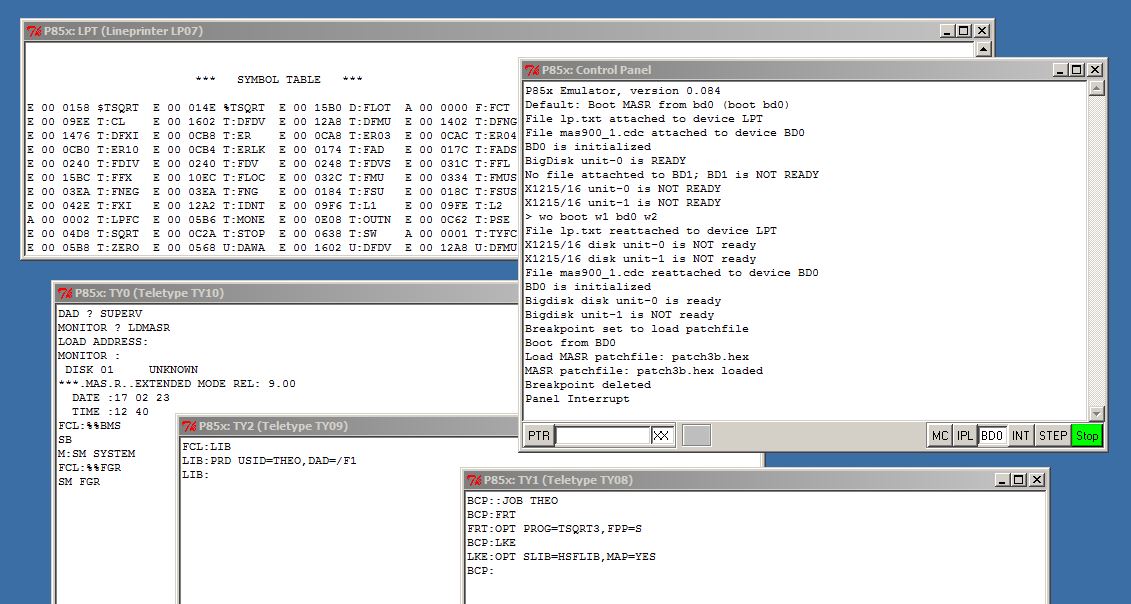Click 'LIB:PRD USID=THEO,DAD=/F1' line in TY2
The width and height of the screenshot is (1131, 604).
(269, 460)
